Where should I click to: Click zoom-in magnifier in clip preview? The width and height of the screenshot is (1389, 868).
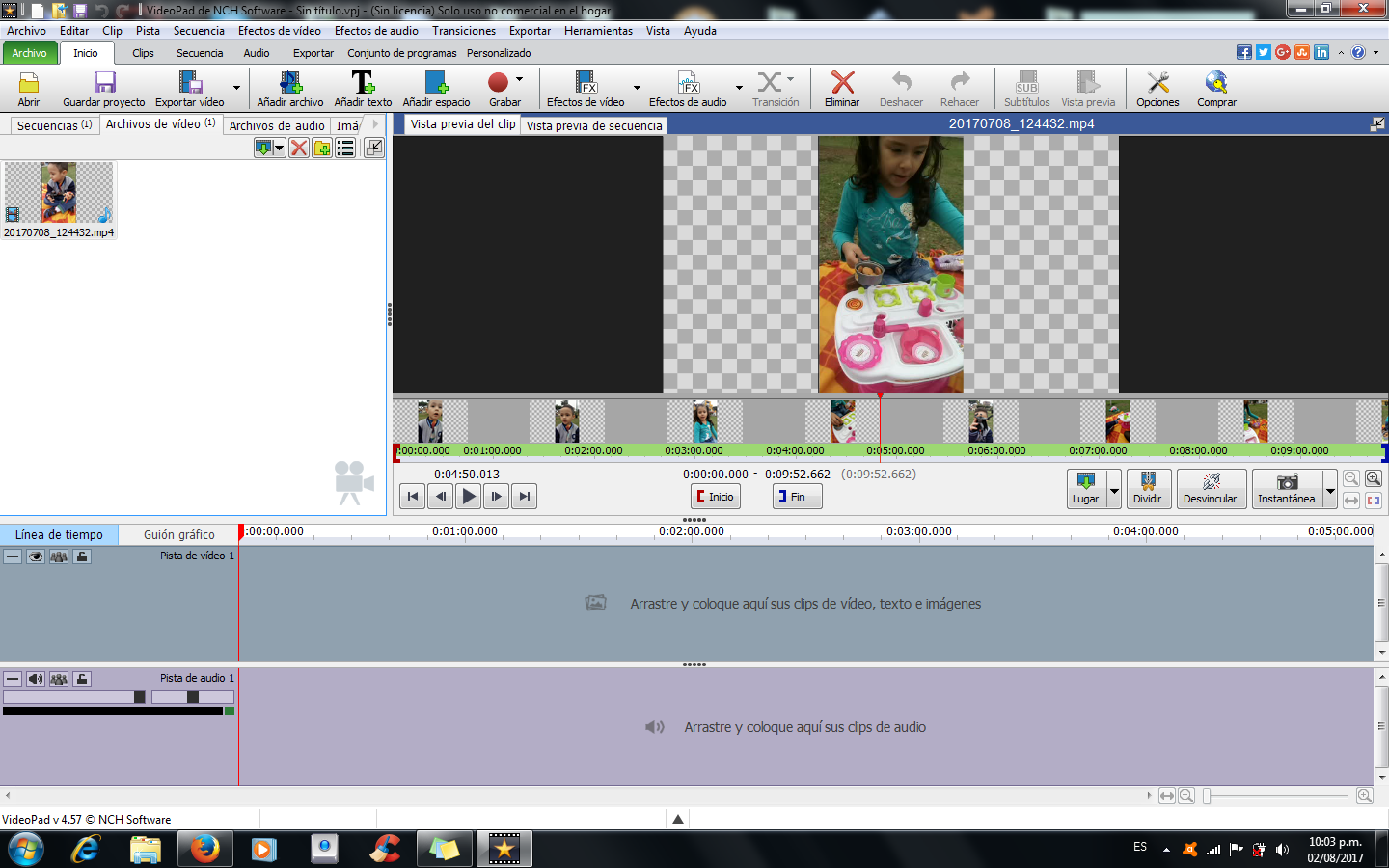click(x=1374, y=478)
